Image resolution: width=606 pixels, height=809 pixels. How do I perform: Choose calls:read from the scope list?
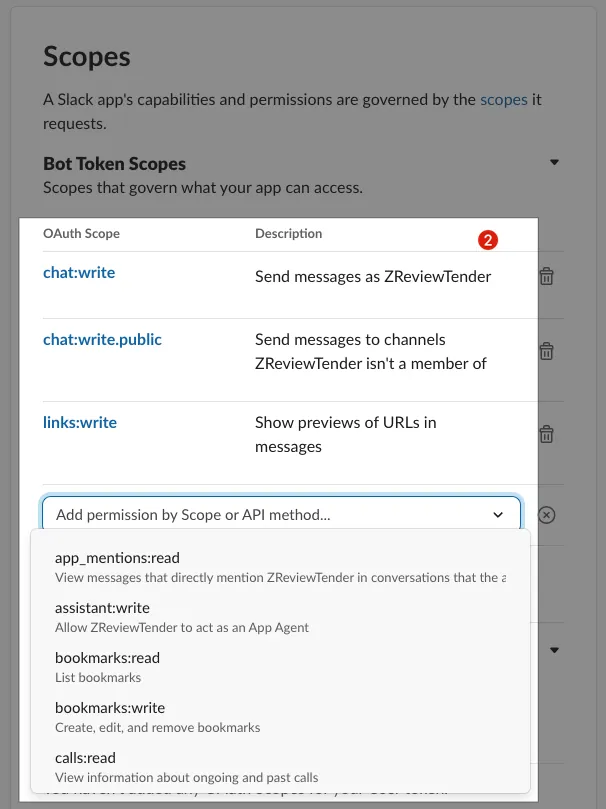pyautogui.click(x=280, y=767)
